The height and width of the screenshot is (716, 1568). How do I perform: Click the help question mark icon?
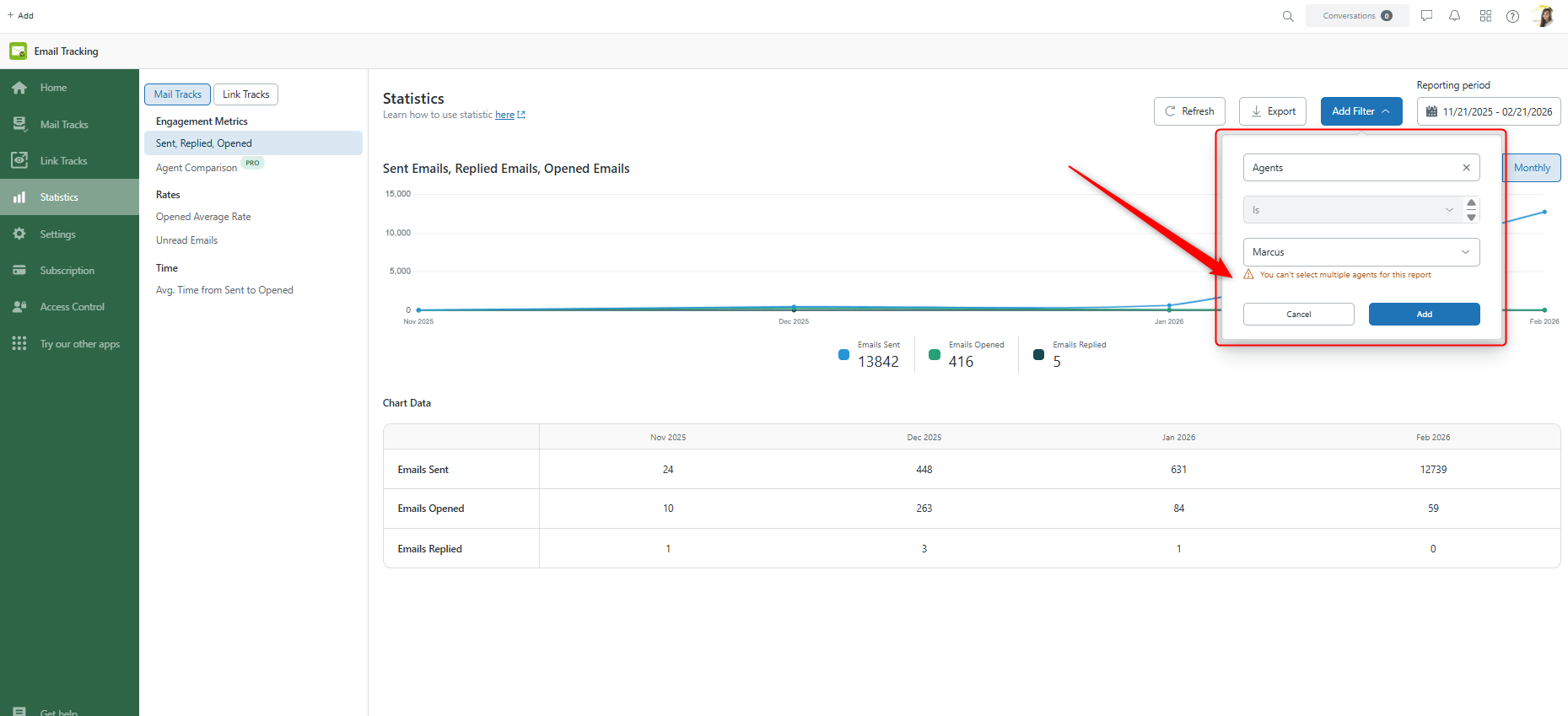point(1512,16)
